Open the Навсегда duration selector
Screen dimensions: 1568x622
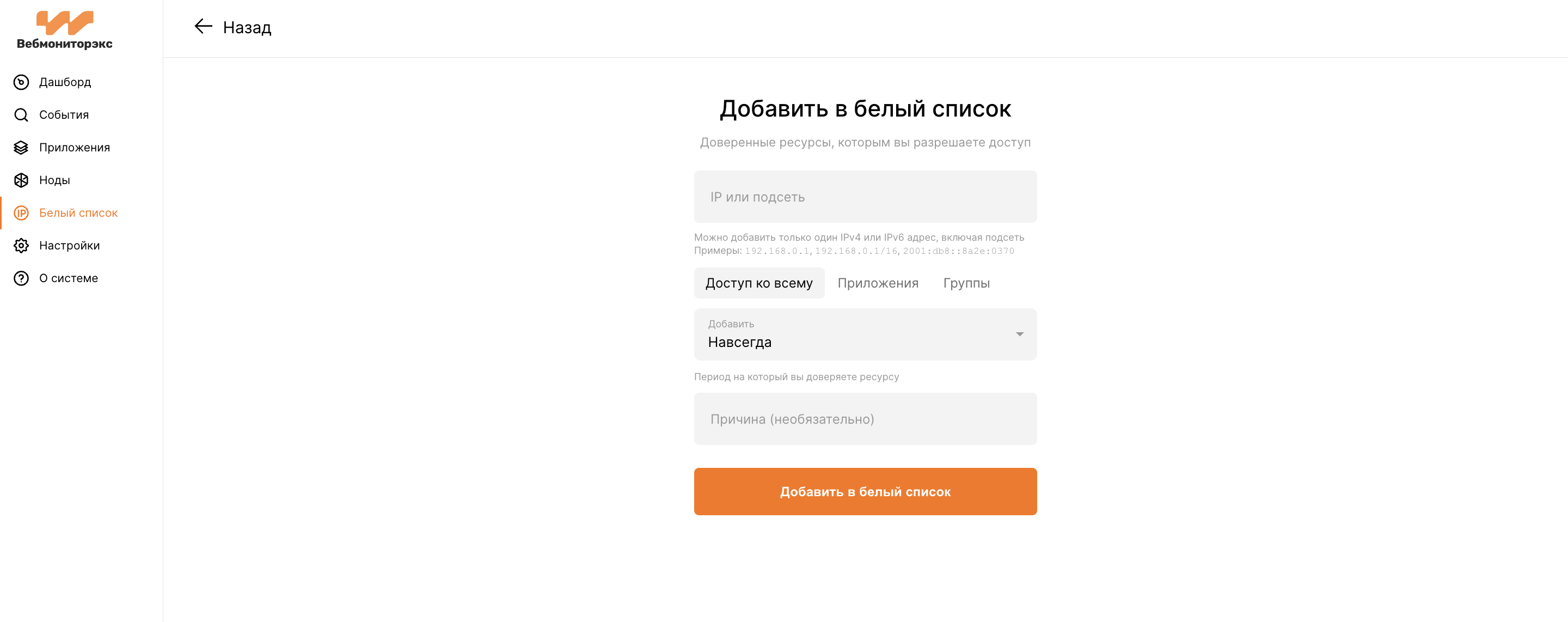pos(865,334)
